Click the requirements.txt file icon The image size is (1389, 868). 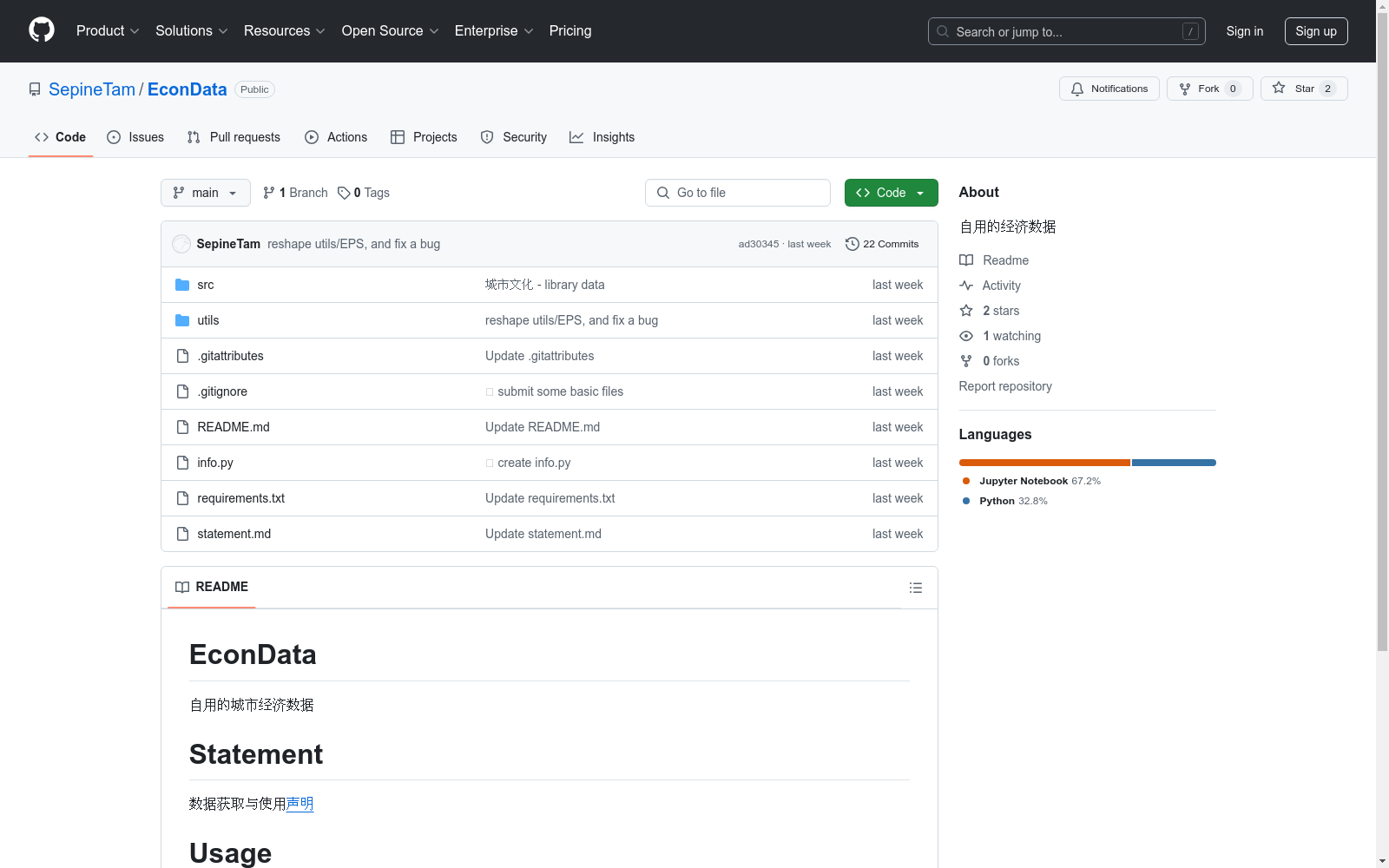182,498
